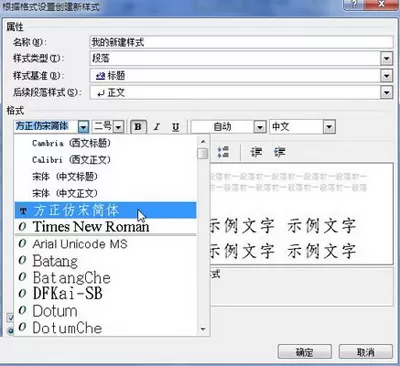Click the line spacing icon
The image size is (400, 366).
click(x=223, y=152)
